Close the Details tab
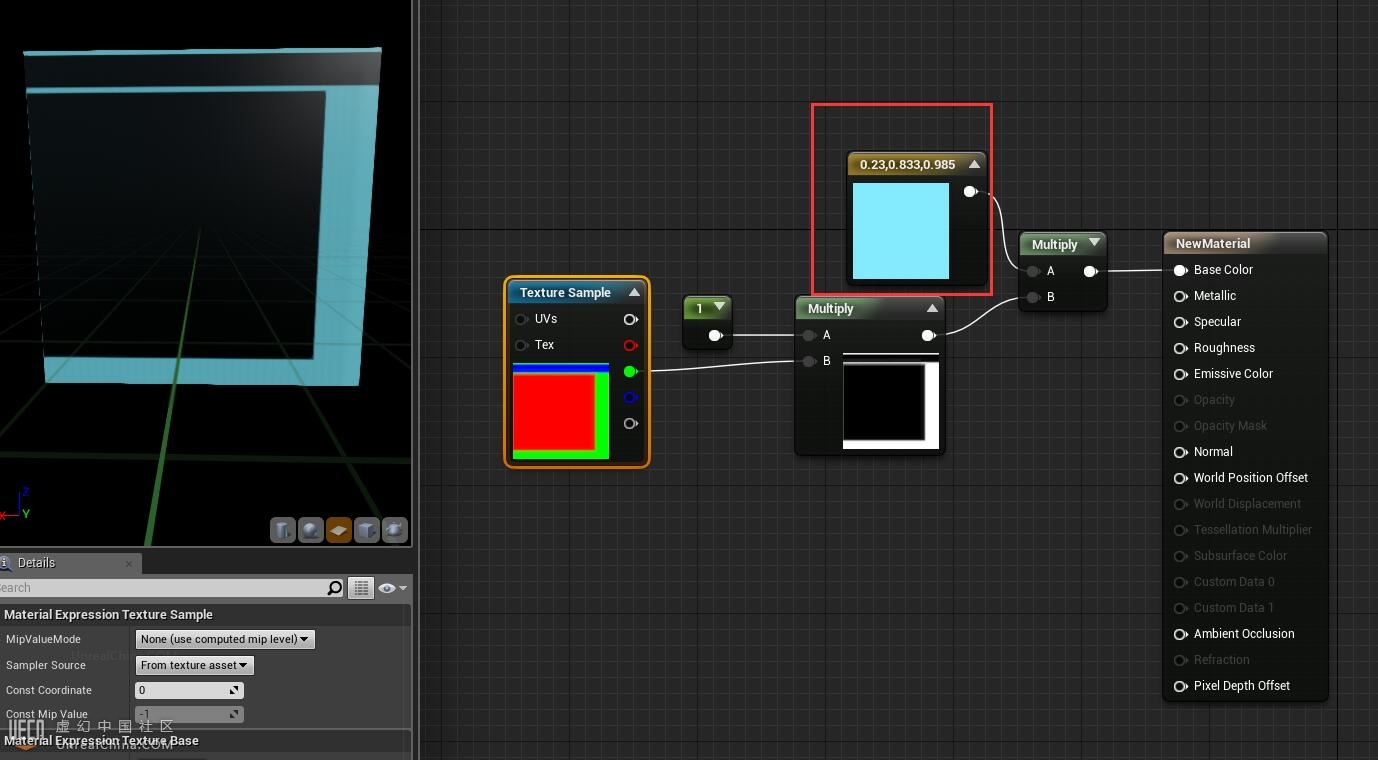The image size is (1378, 760). (x=128, y=564)
